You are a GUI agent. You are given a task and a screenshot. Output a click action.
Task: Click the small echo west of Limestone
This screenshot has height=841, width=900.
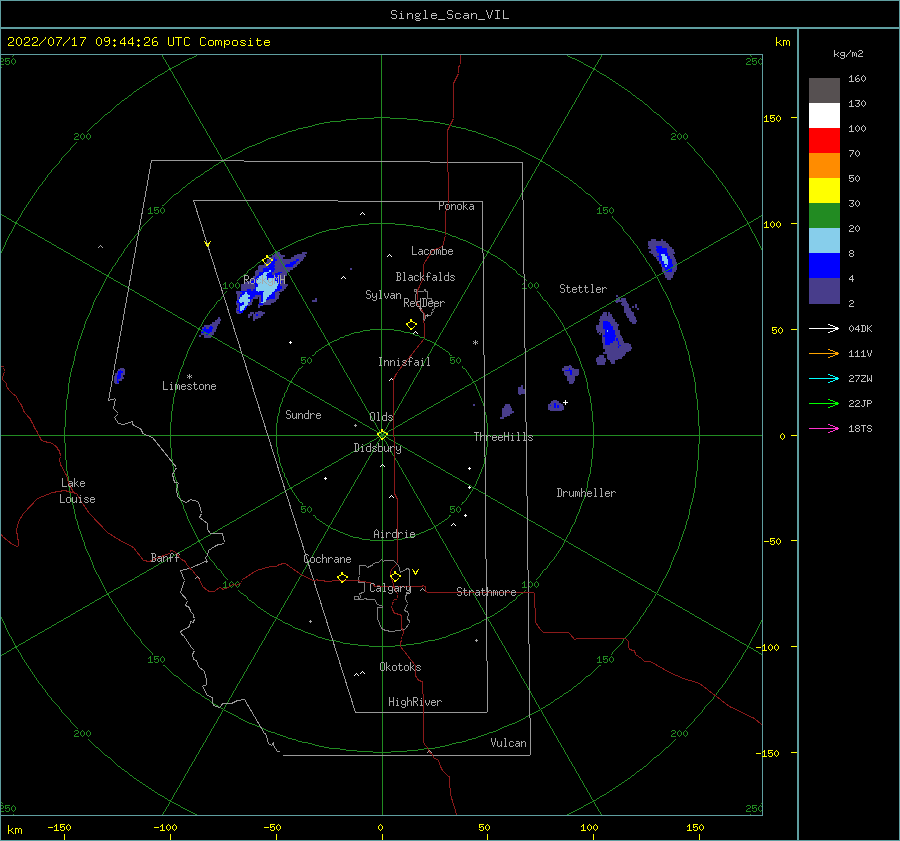(119, 376)
